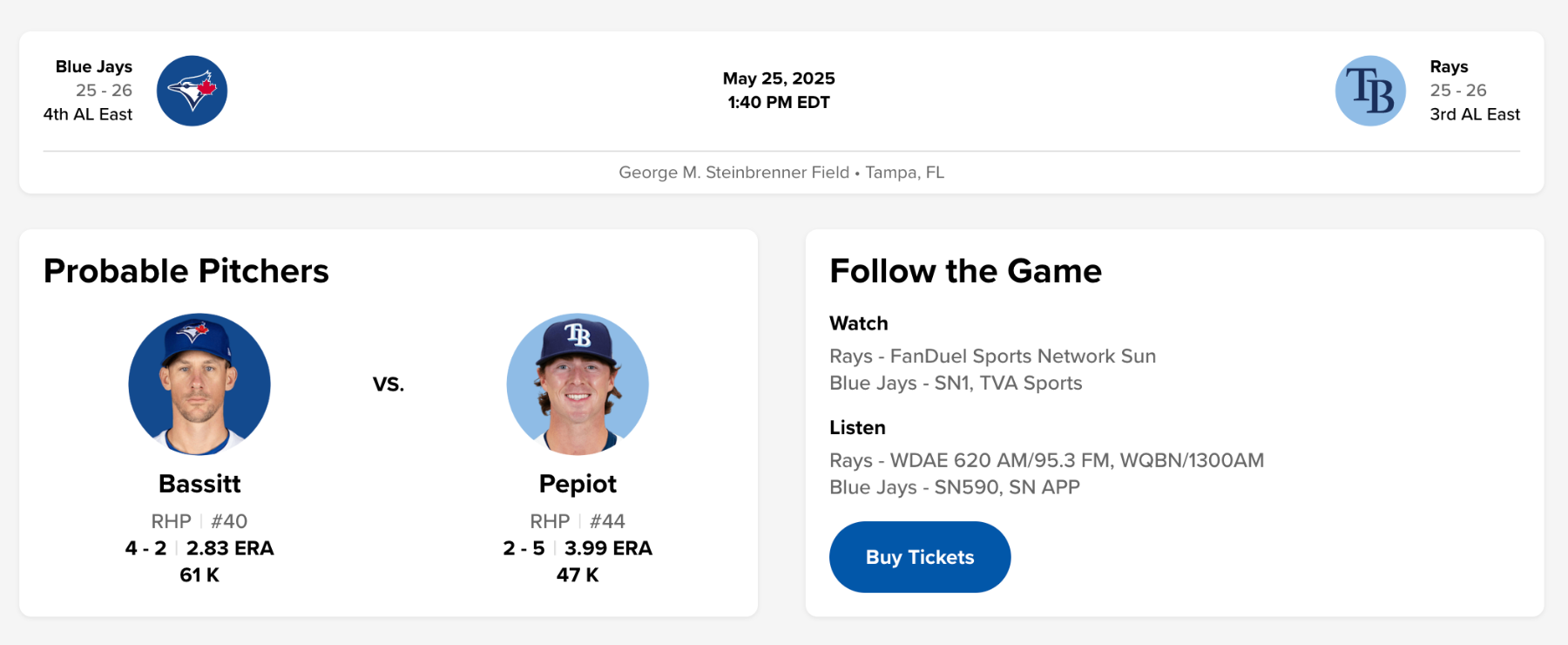Click Blue Jays SN590, SN APP listing
This screenshot has width=1568, height=645.
(954, 487)
